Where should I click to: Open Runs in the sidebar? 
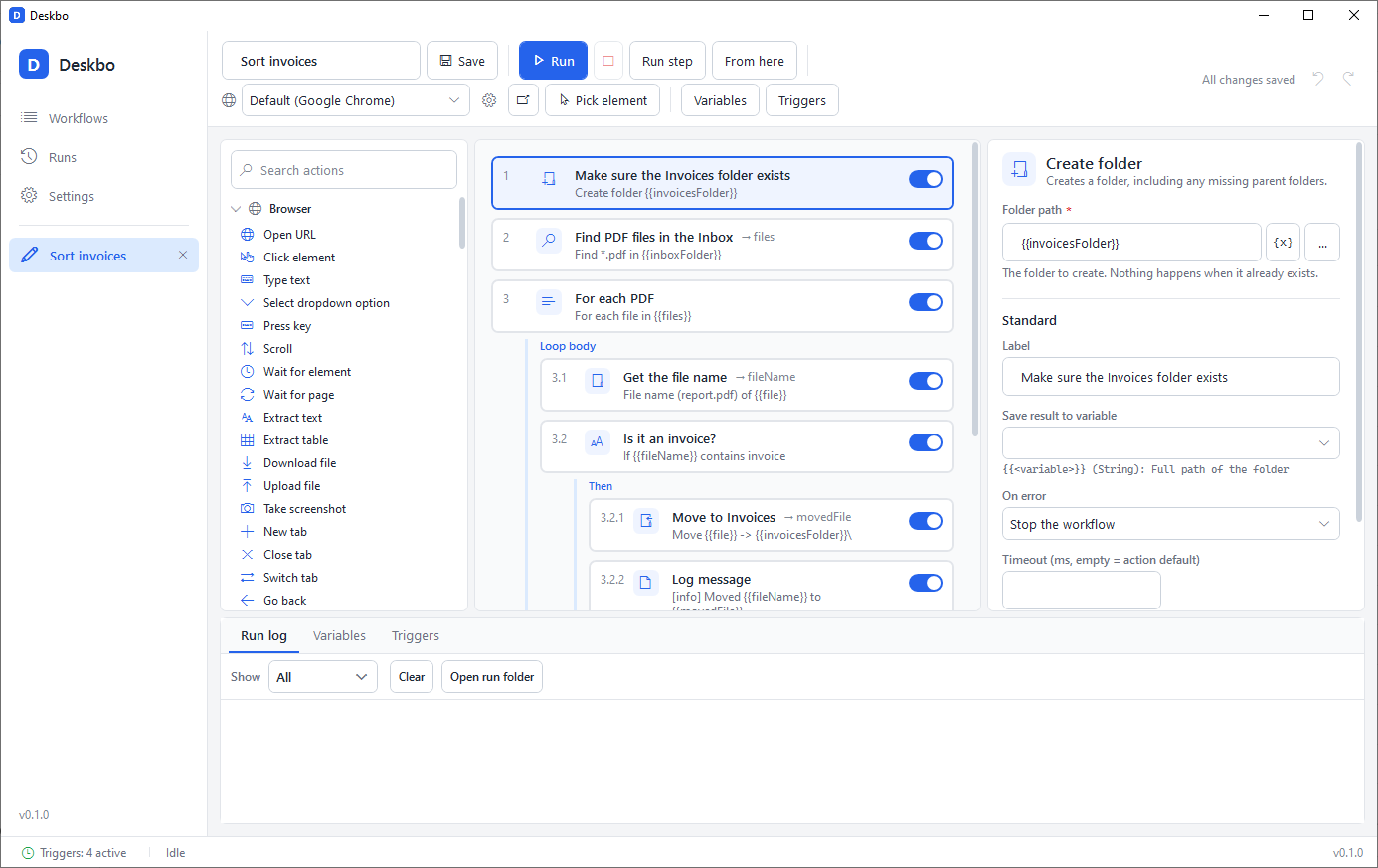(x=103, y=157)
